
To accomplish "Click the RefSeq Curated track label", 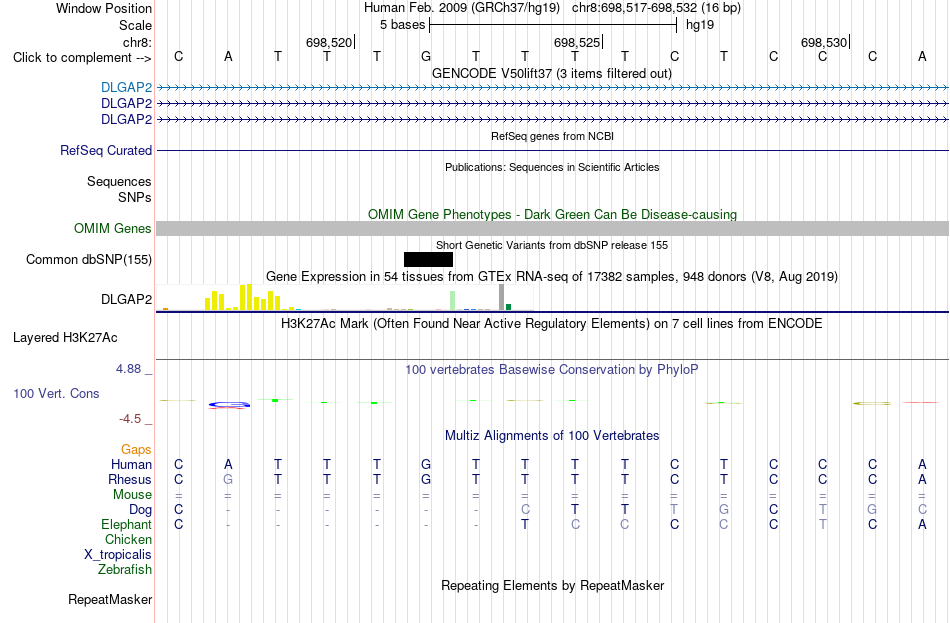I will tap(105, 150).
